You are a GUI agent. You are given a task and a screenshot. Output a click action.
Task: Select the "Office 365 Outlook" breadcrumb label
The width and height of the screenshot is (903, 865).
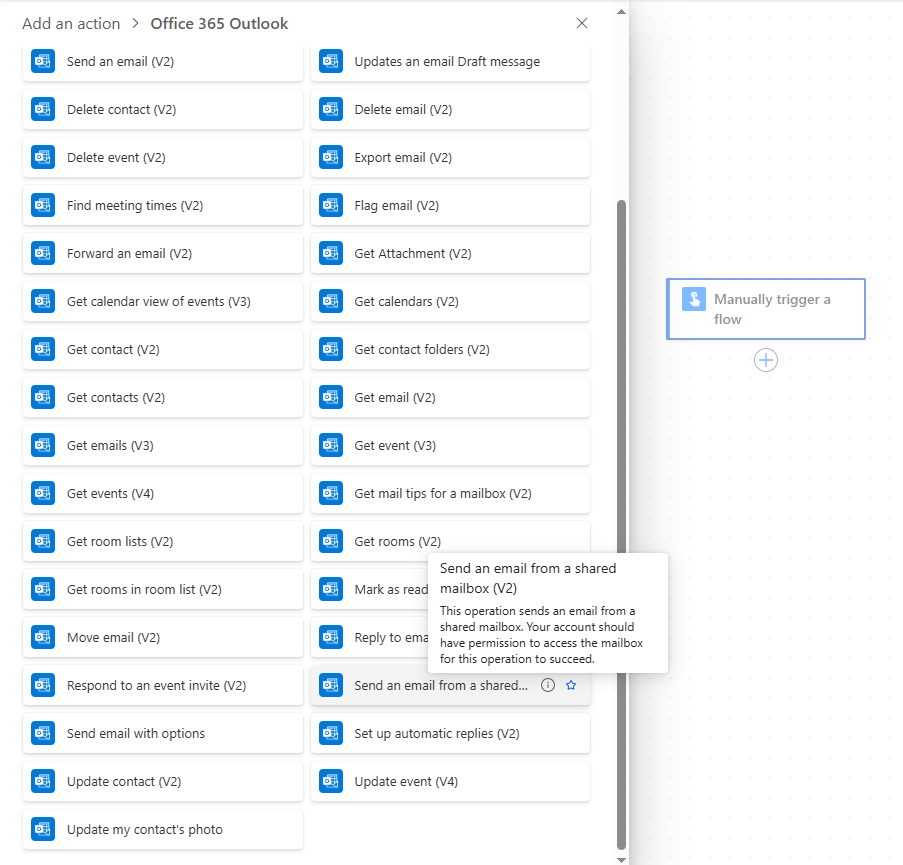[219, 23]
